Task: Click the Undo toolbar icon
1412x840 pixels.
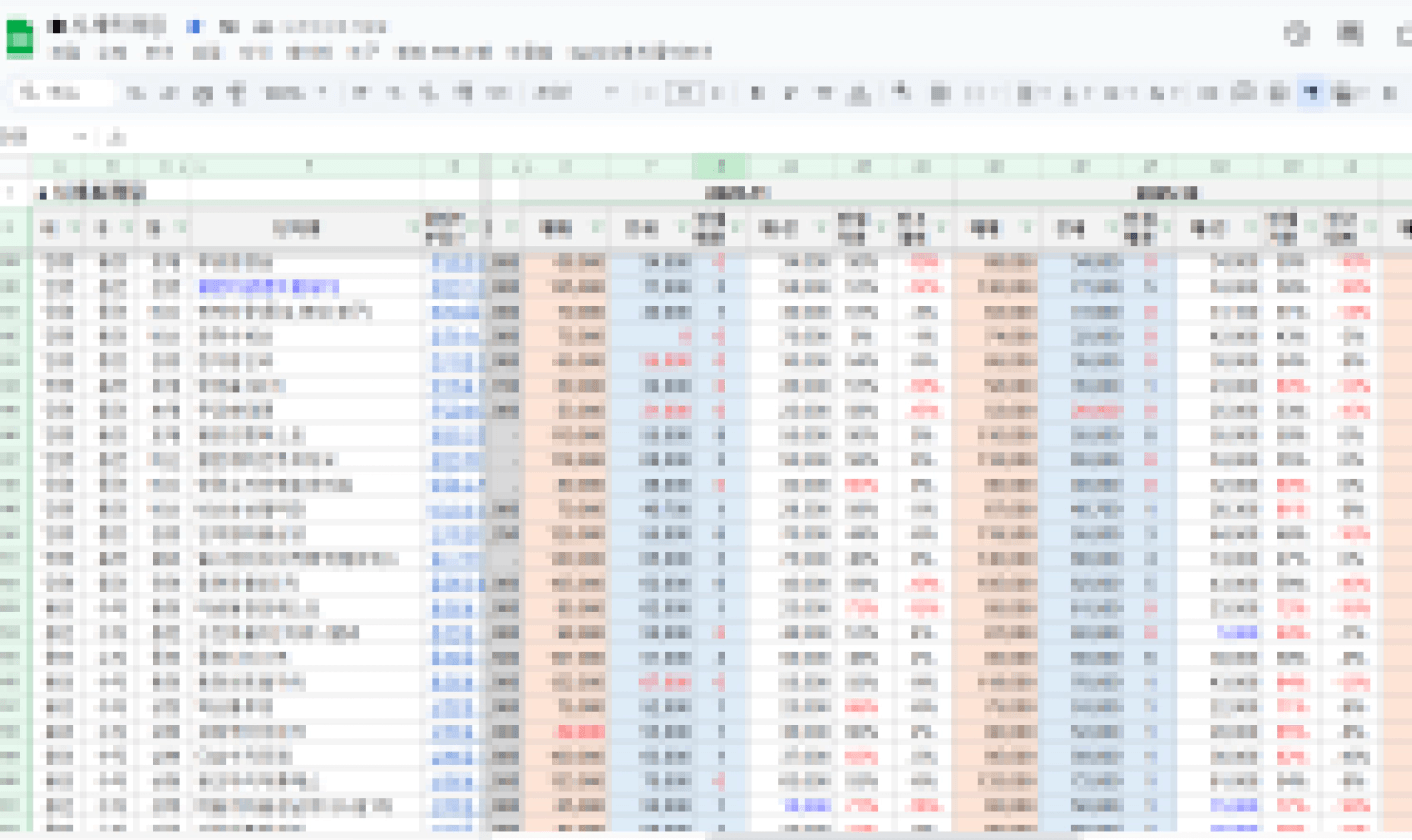Action: click(x=137, y=94)
